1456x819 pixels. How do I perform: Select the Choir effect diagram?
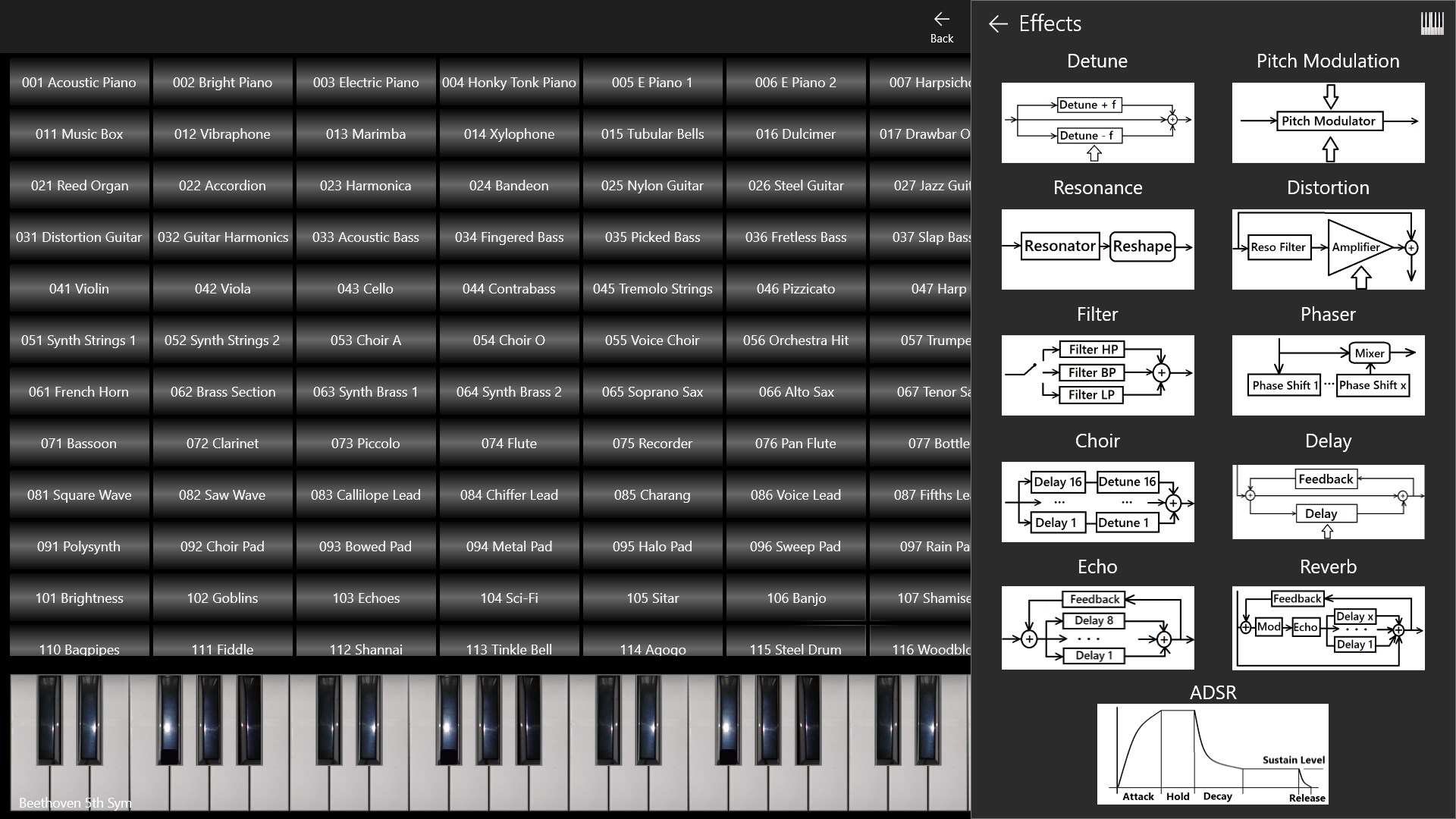pyautogui.click(x=1097, y=501)
